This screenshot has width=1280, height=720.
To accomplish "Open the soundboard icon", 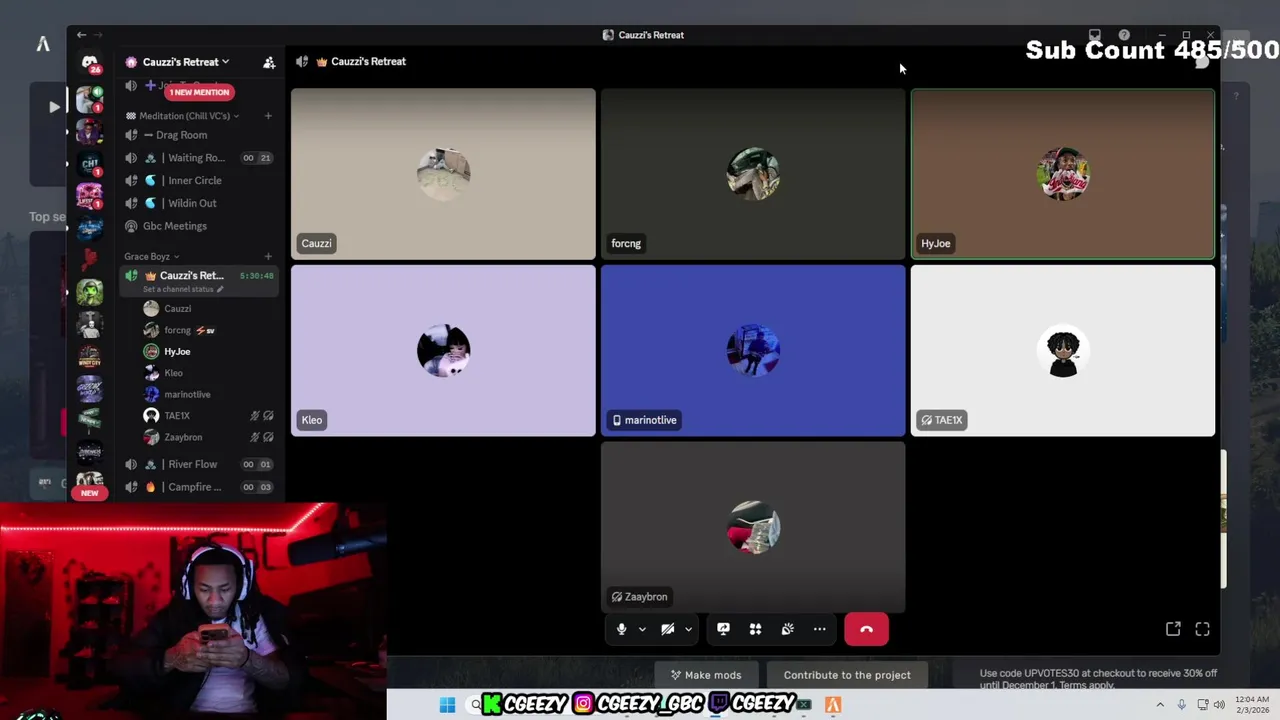I will 788,629.
